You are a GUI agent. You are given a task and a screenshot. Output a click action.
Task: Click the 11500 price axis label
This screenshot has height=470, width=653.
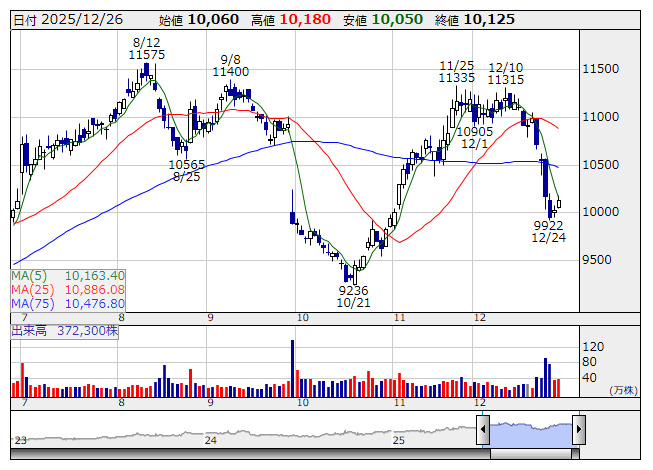point(601,69)
